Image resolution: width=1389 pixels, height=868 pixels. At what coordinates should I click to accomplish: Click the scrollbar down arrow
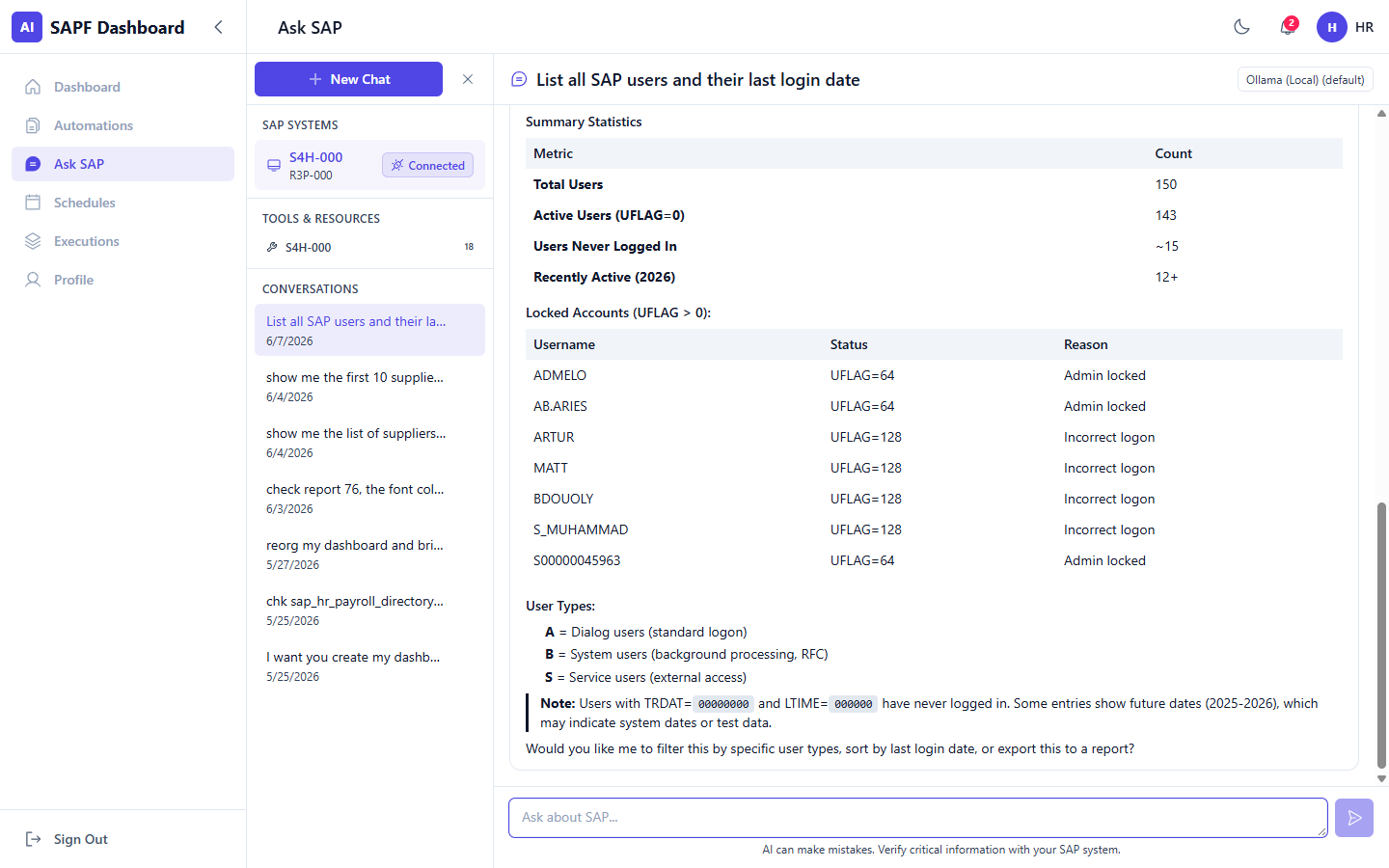coord(1381,778)
